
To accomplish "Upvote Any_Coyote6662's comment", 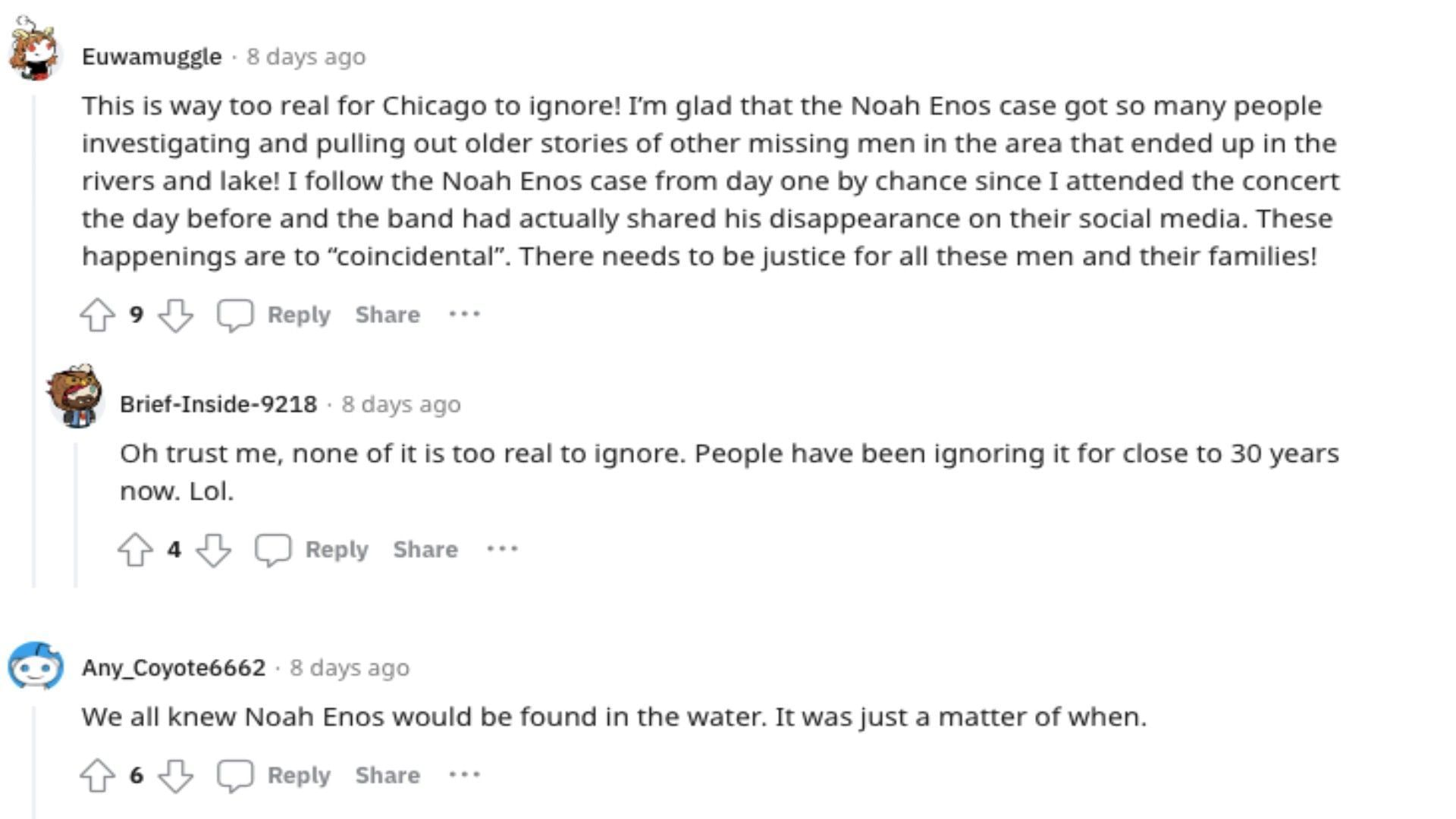I will click(97, 776).
